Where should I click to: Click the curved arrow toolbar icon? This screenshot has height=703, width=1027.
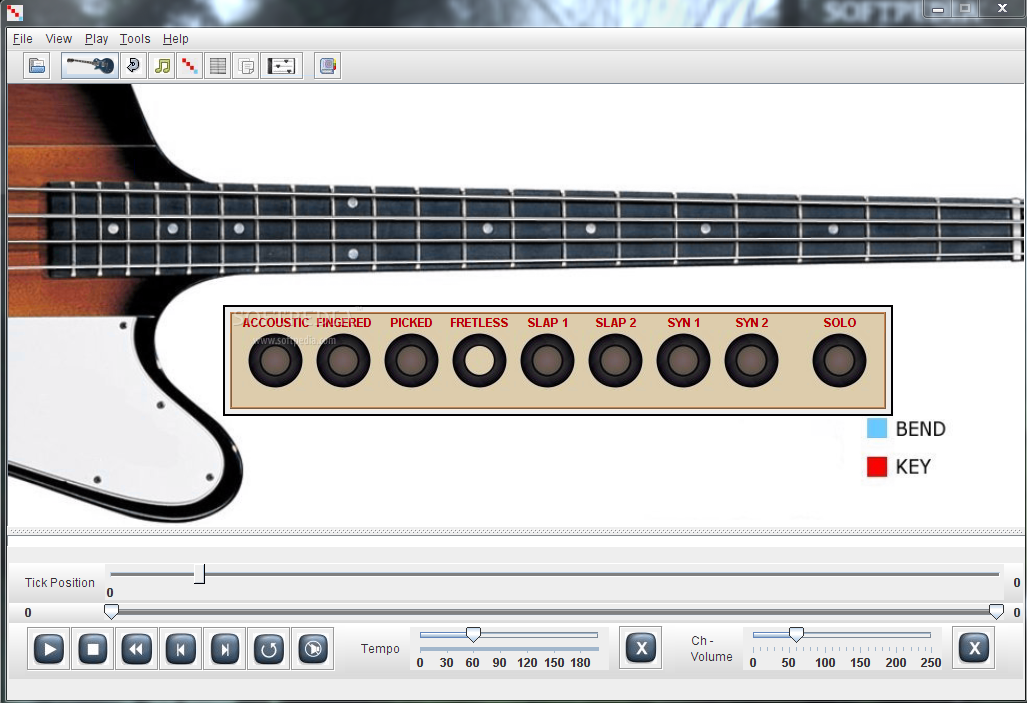(134, 66)
